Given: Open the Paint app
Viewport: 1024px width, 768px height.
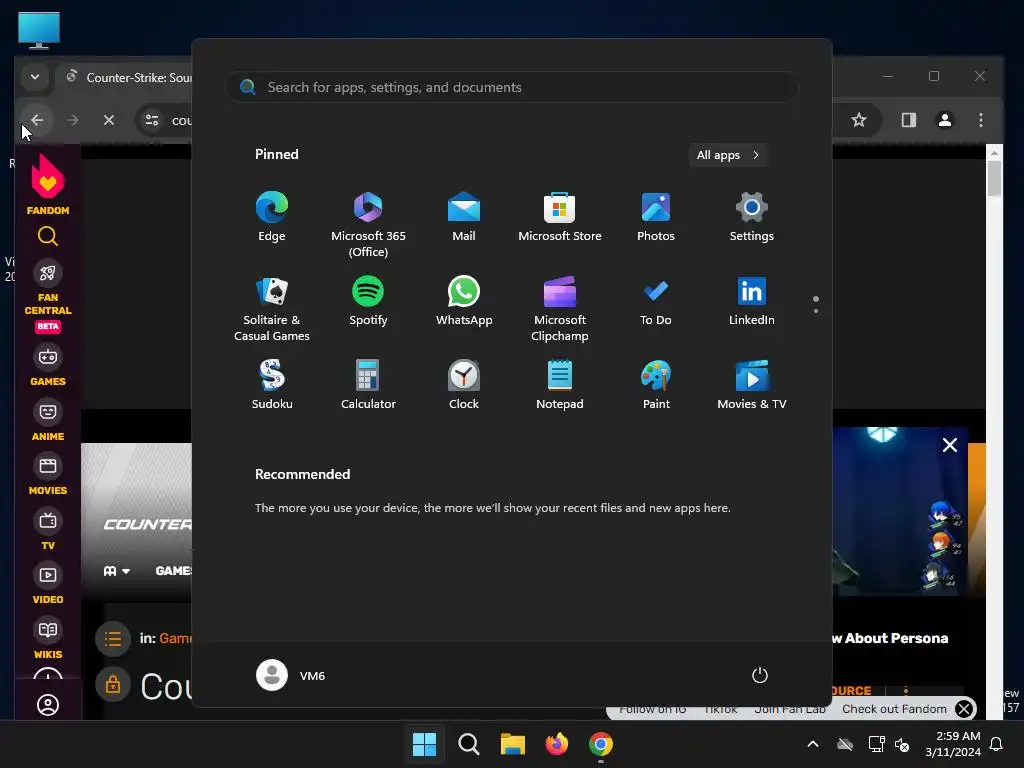Looking at the screenshot, I should [656, 385].
